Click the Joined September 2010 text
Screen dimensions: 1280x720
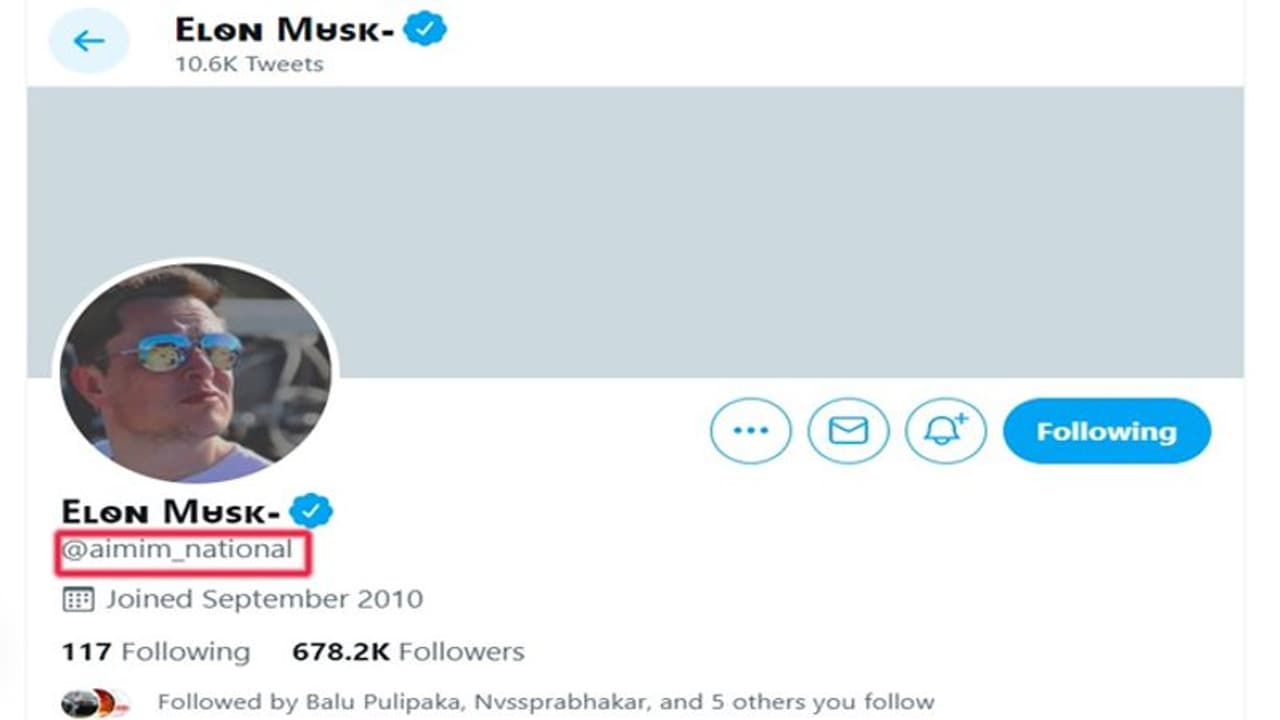[x=264, y=600]
